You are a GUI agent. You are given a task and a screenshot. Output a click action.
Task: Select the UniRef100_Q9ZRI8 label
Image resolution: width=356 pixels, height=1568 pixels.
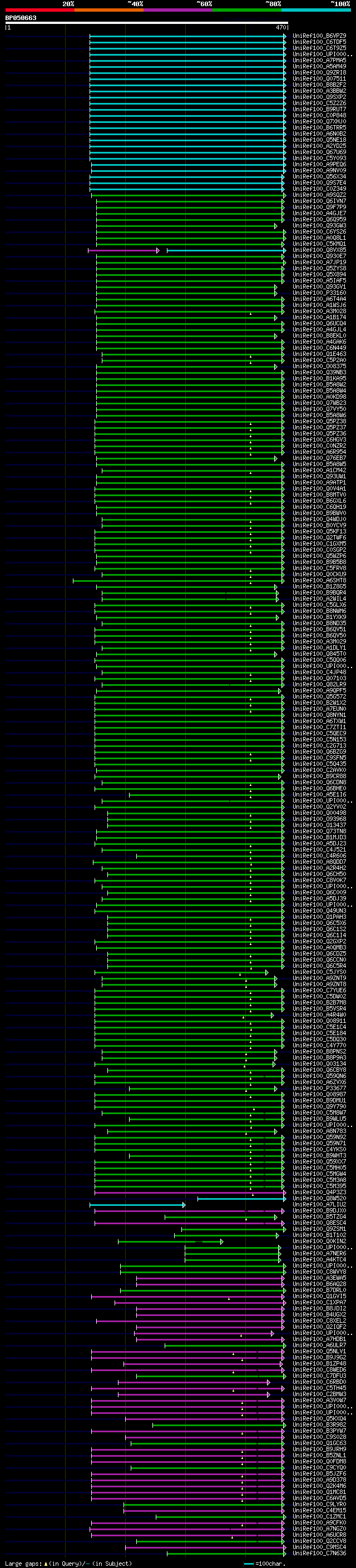[319, 72]
